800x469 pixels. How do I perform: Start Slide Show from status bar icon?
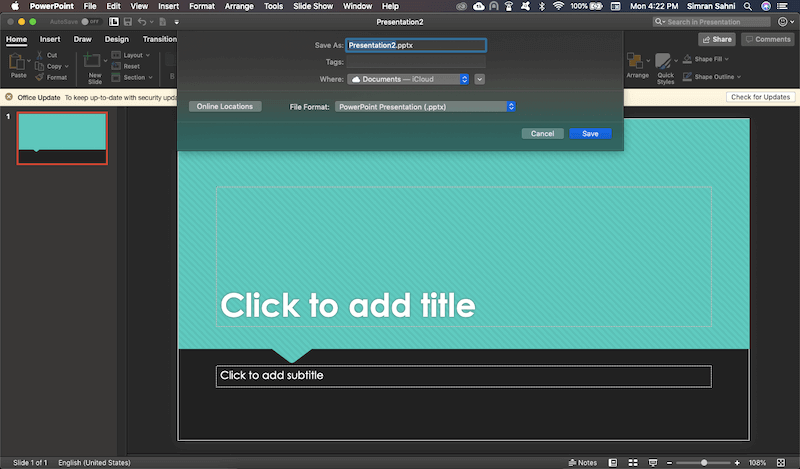pos(653,462)
